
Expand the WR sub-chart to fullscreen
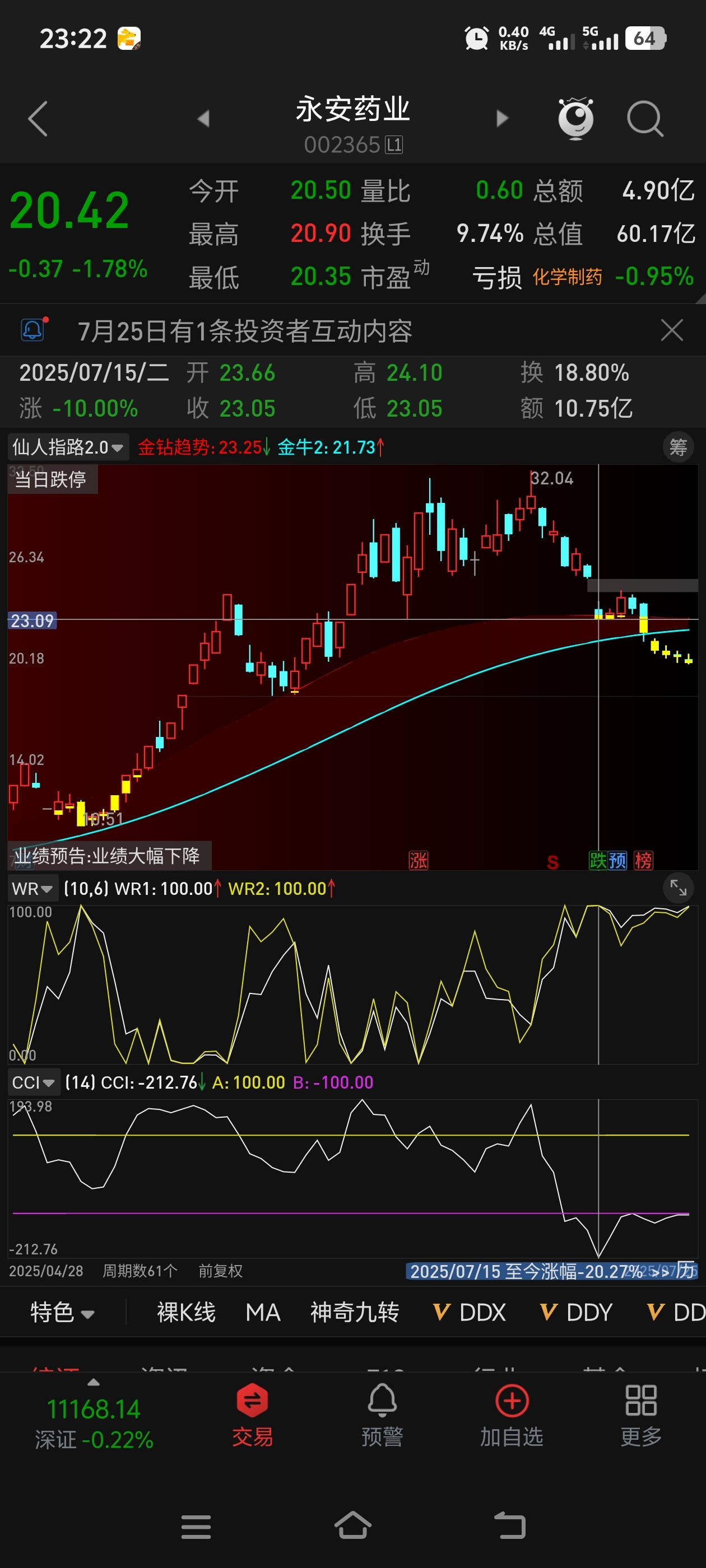tap(678, 888)
